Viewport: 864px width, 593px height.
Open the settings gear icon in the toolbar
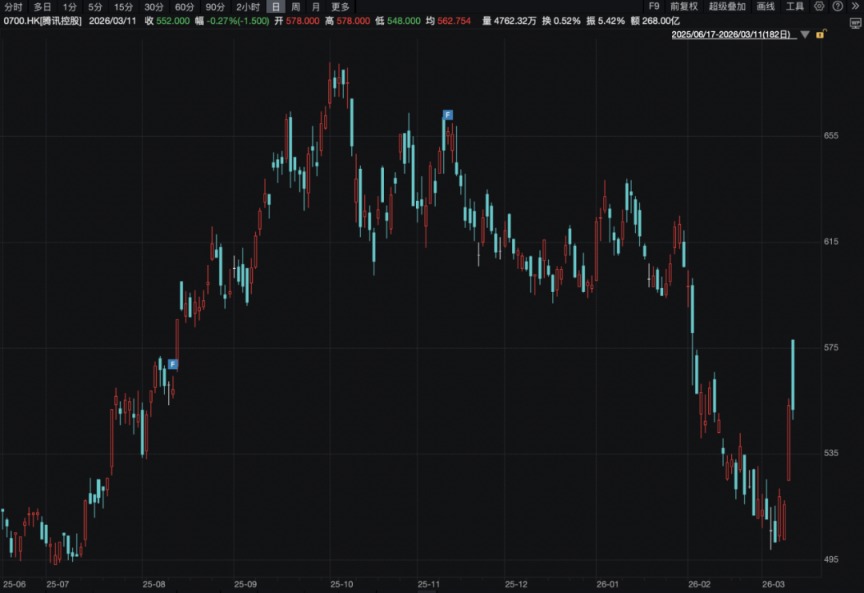point(819,7)
